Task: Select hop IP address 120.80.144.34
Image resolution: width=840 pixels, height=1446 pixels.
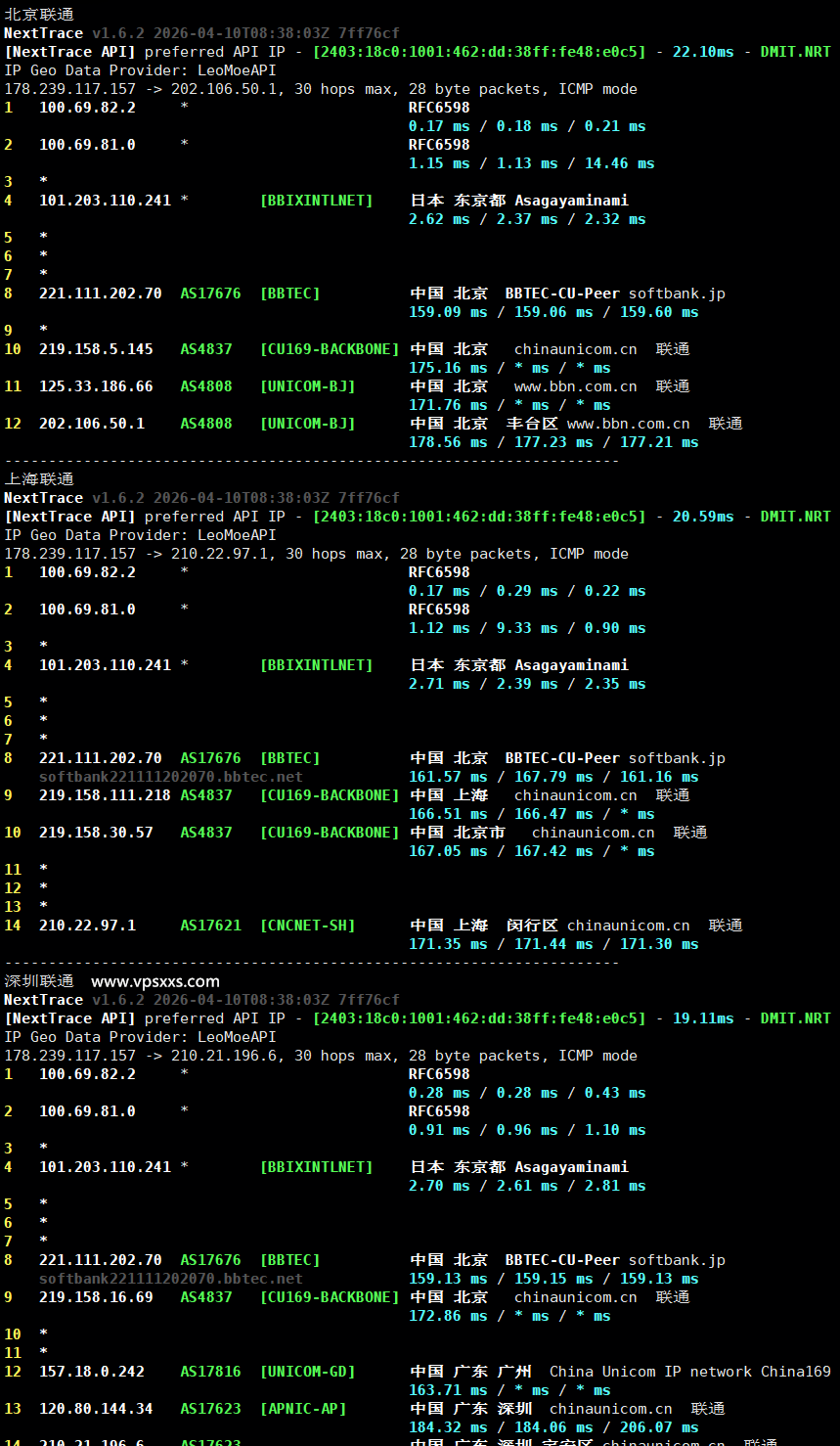Action: coord(96,1409)
